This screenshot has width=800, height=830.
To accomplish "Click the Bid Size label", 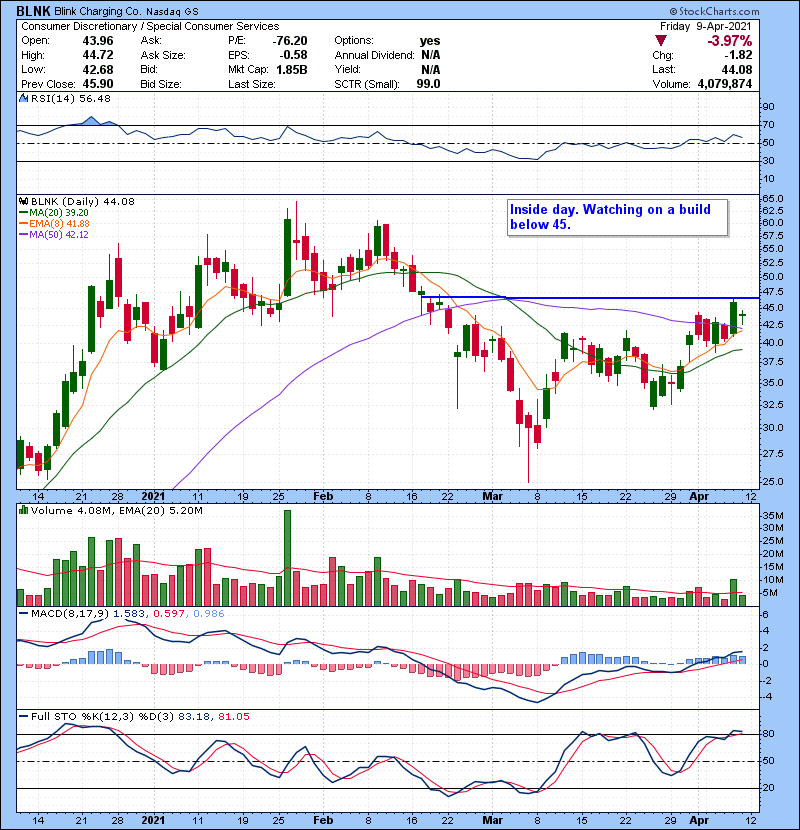I will (x=161, y=84).
